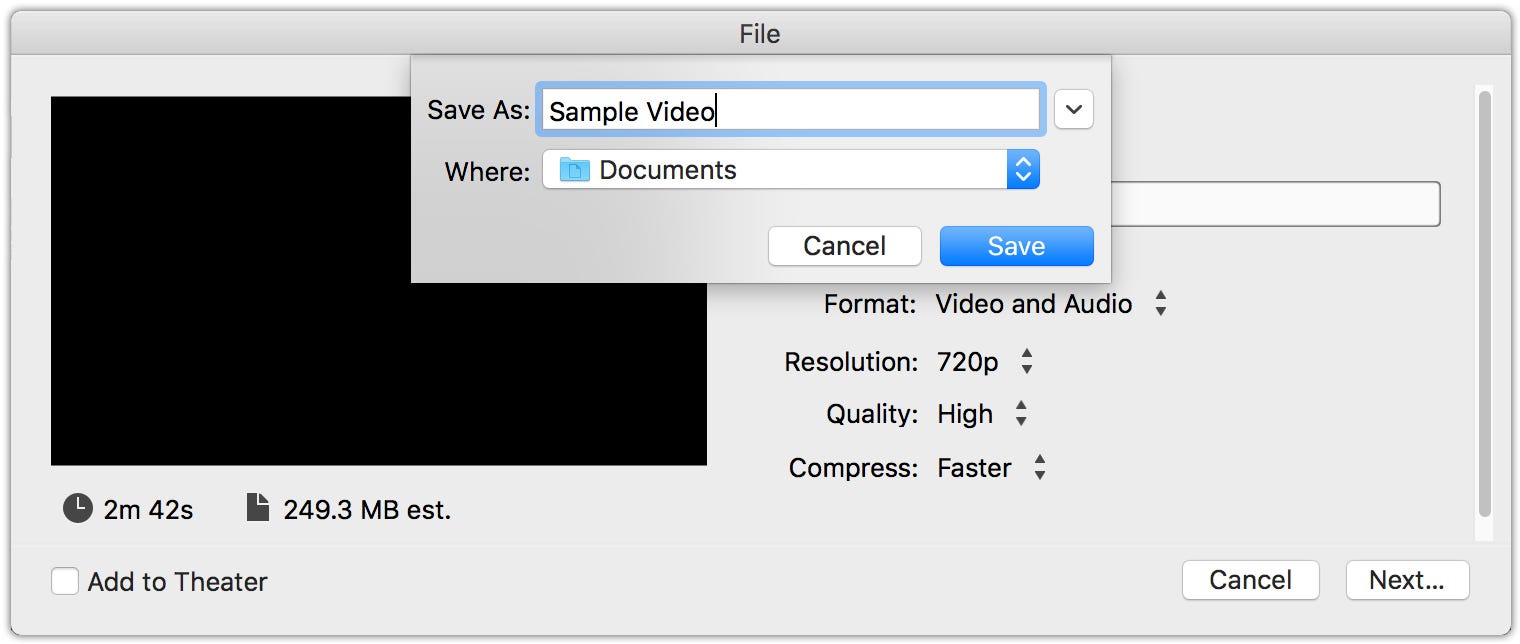Click the partially hidden text field behind sheet
Image resolution: width=1520 pixels, height=644 pixels.
coord(1276,204)
